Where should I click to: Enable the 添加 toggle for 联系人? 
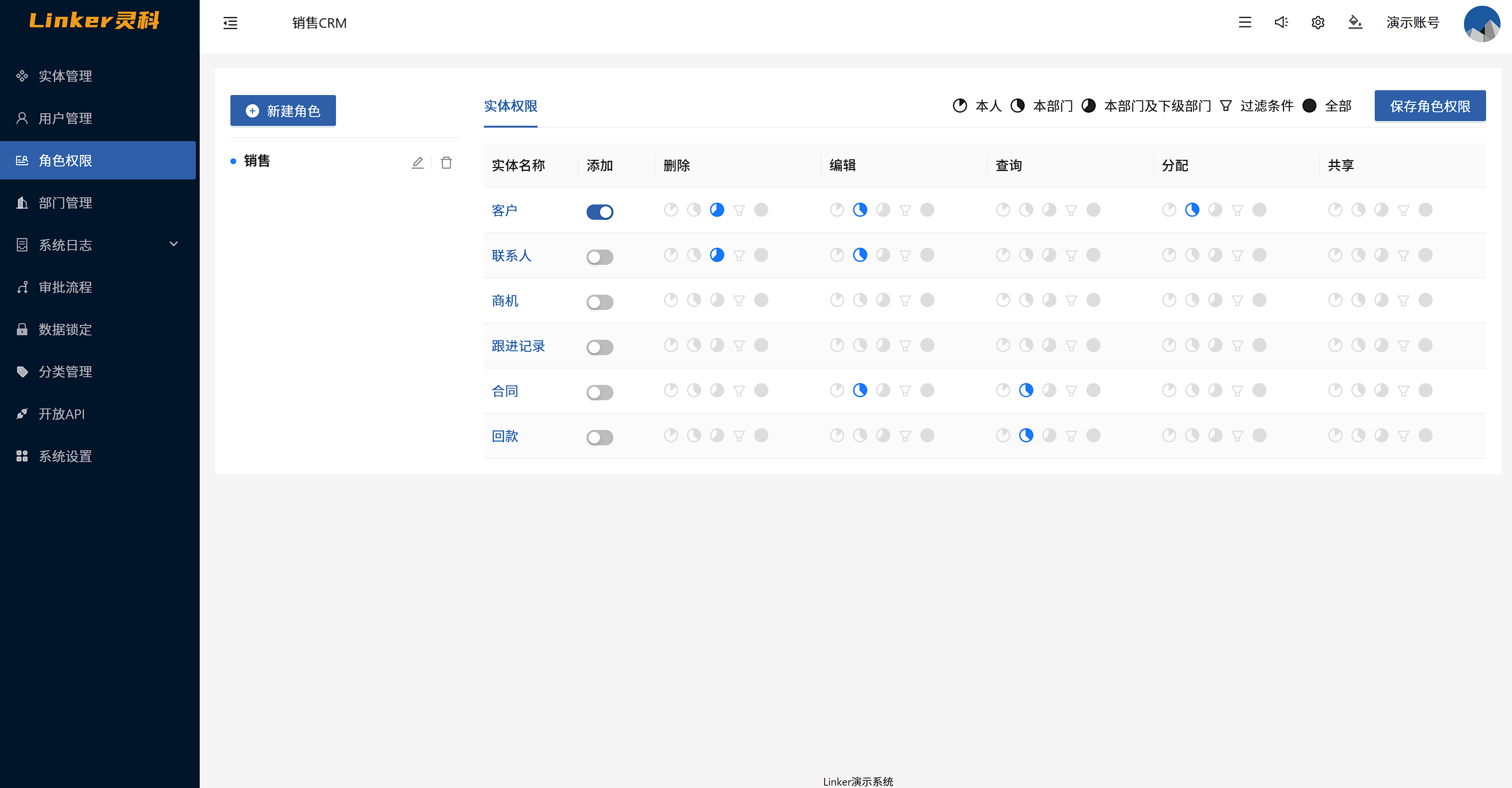point(600,256)
